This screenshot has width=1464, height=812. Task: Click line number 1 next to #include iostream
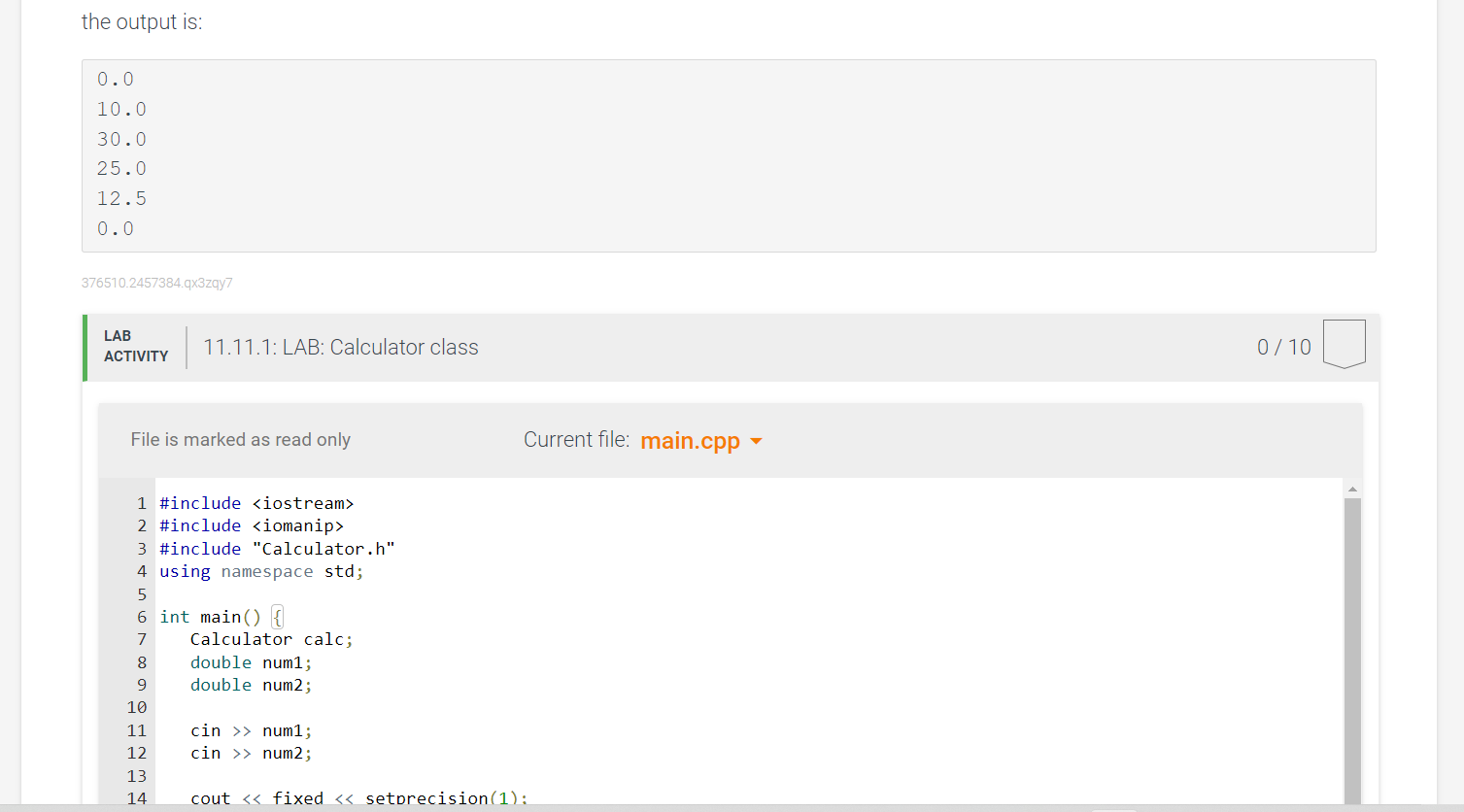point(142,503)
